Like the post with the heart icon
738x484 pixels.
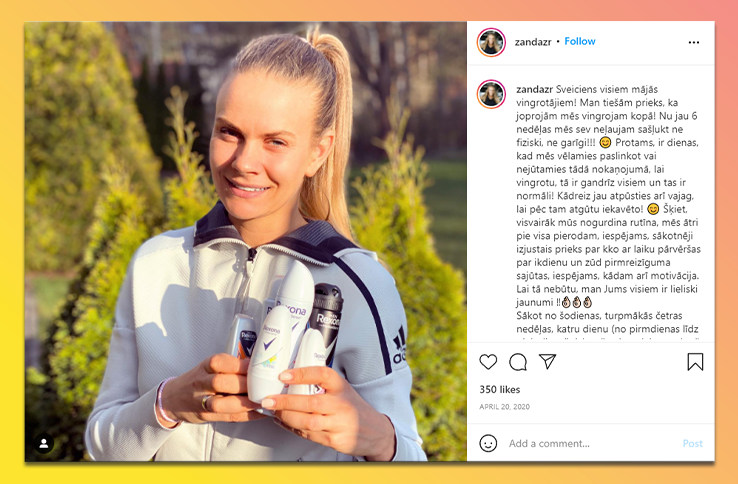pyautogui.click(x=488, y=362)
